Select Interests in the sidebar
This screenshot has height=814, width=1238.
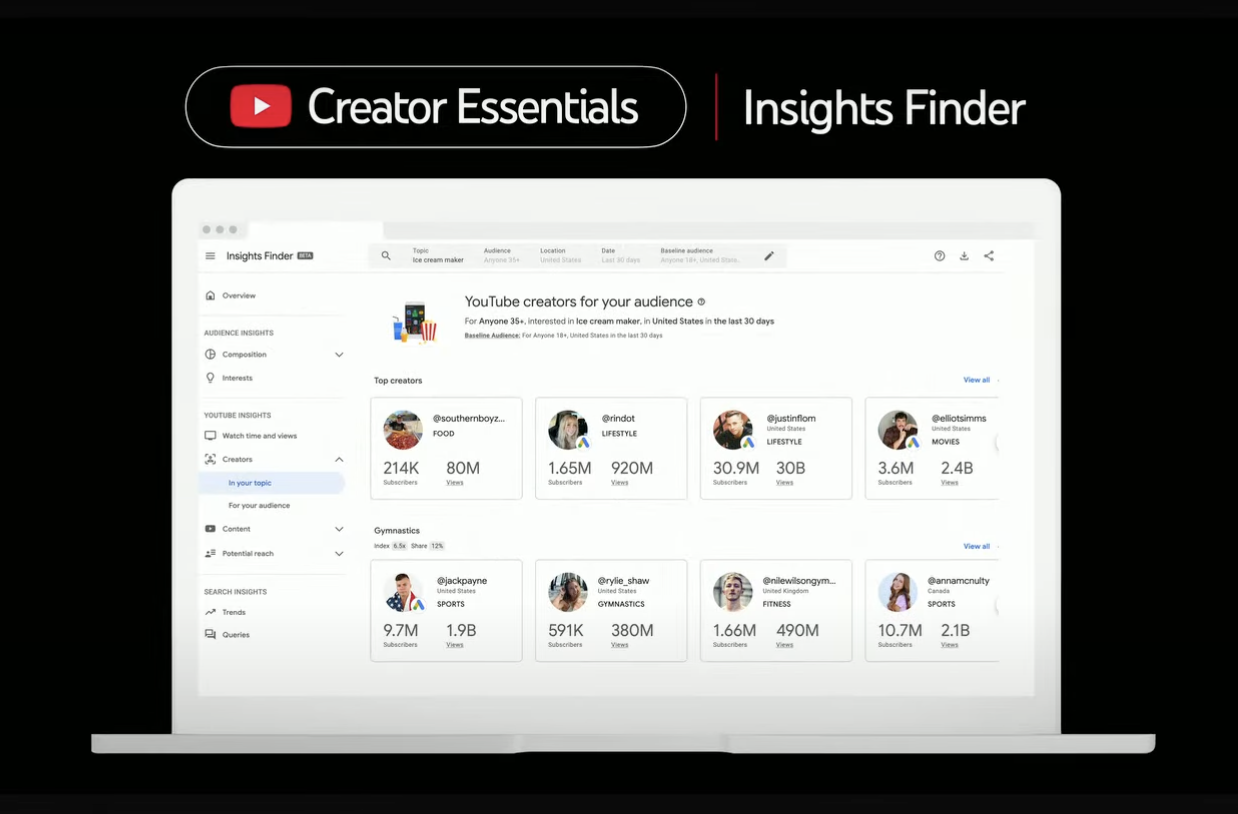(237, 378)
